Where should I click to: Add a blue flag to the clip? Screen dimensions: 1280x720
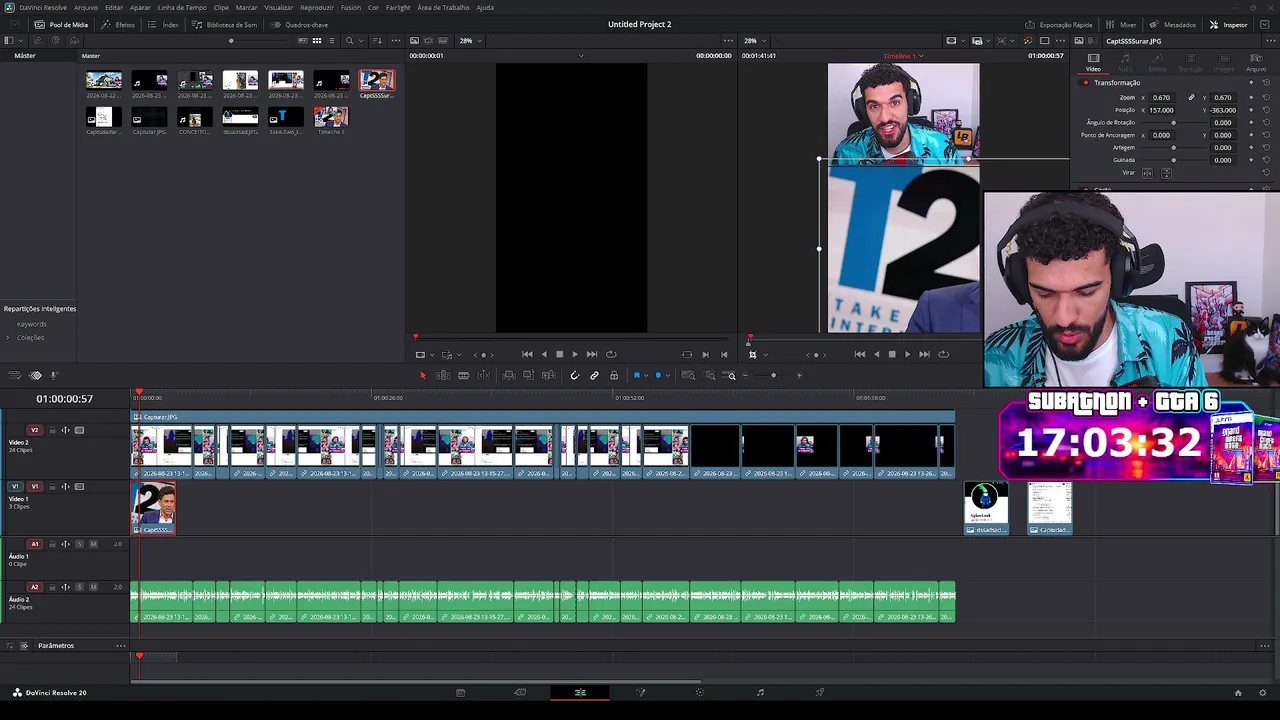pos(636,375)
